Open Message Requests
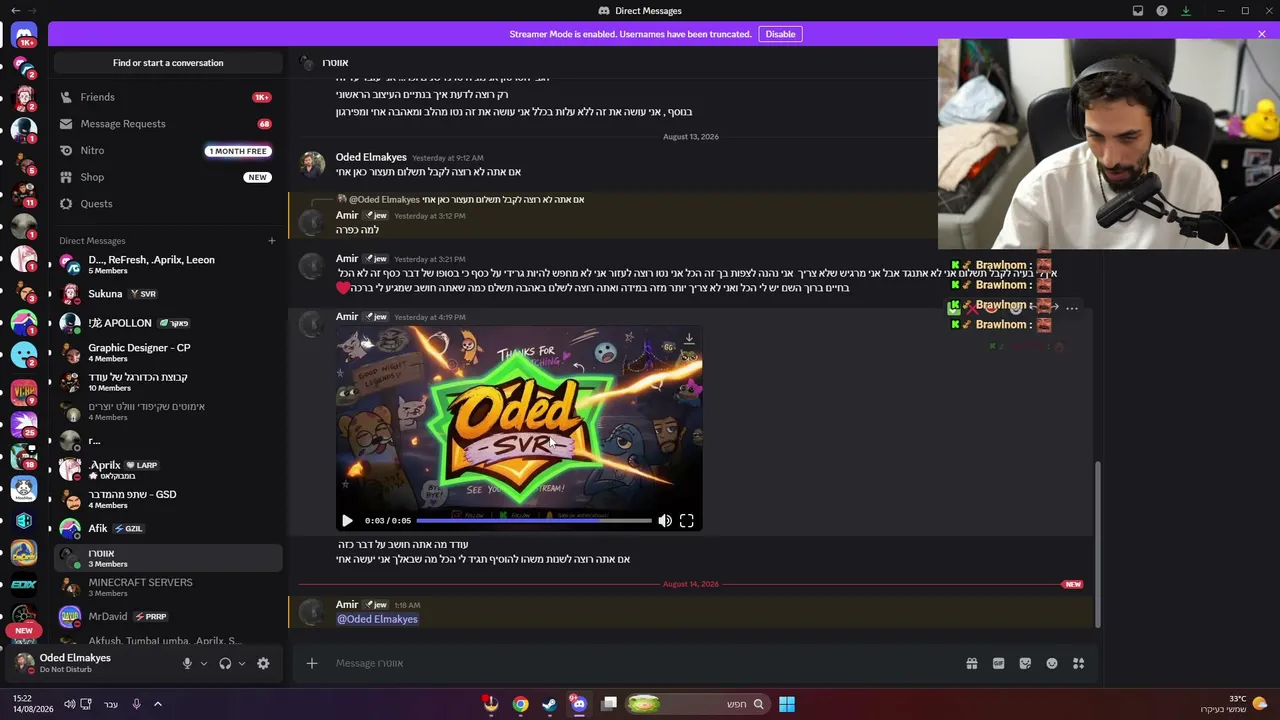Image resolution: width=1280 pixels, height=720 pixels. (x=166, y=124)
